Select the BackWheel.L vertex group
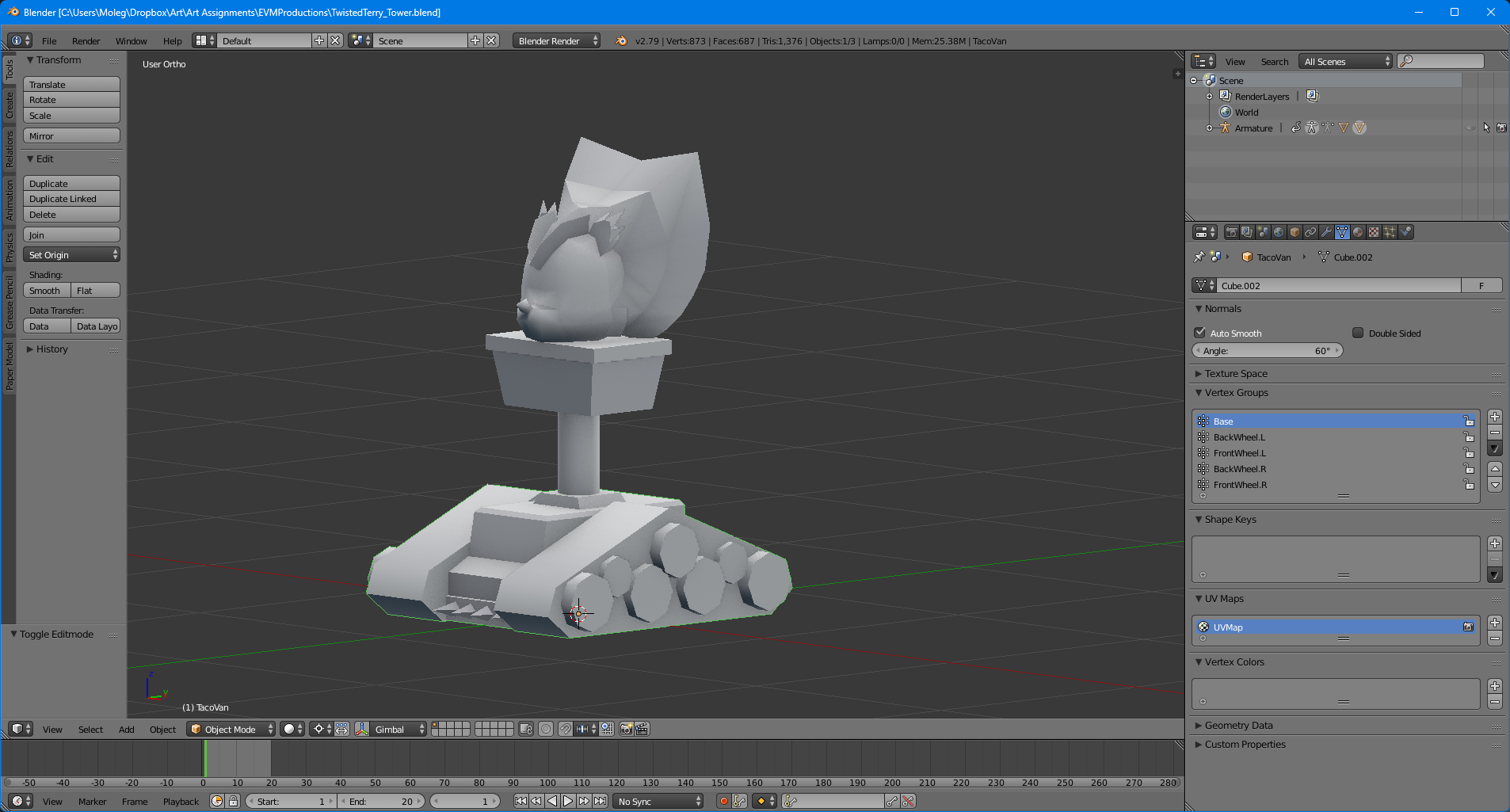This screenshot has width=1510, height=812. 1239,437
